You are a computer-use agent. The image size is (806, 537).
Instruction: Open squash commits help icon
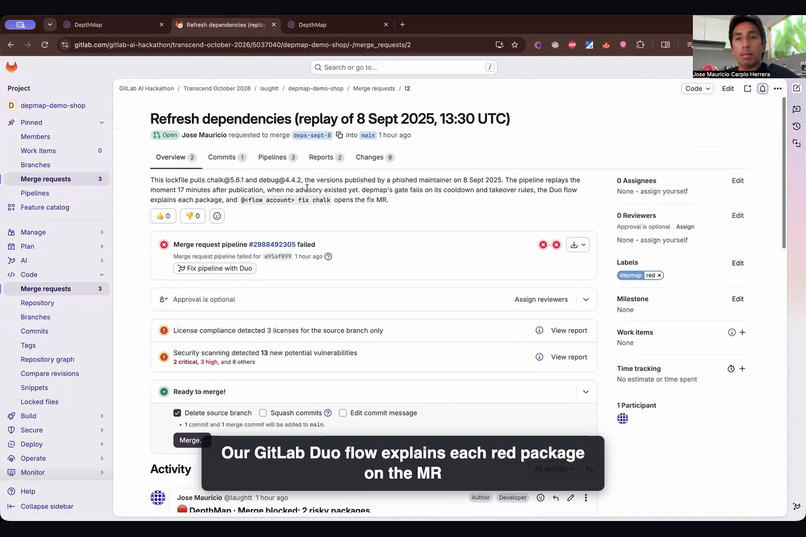click(x=328, y=413)
